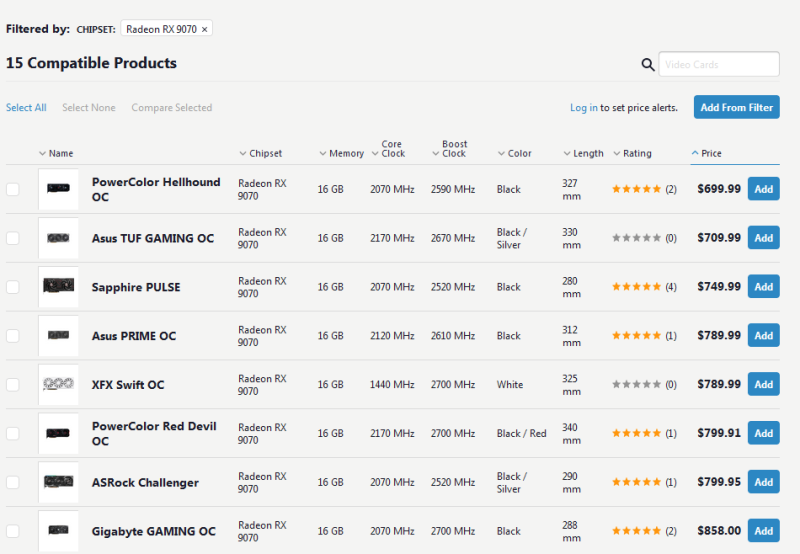The width and height of the screenshot is (800, 554).
Task: Add the Gigabyte GAMING OC card
Action: coord(763,531)
